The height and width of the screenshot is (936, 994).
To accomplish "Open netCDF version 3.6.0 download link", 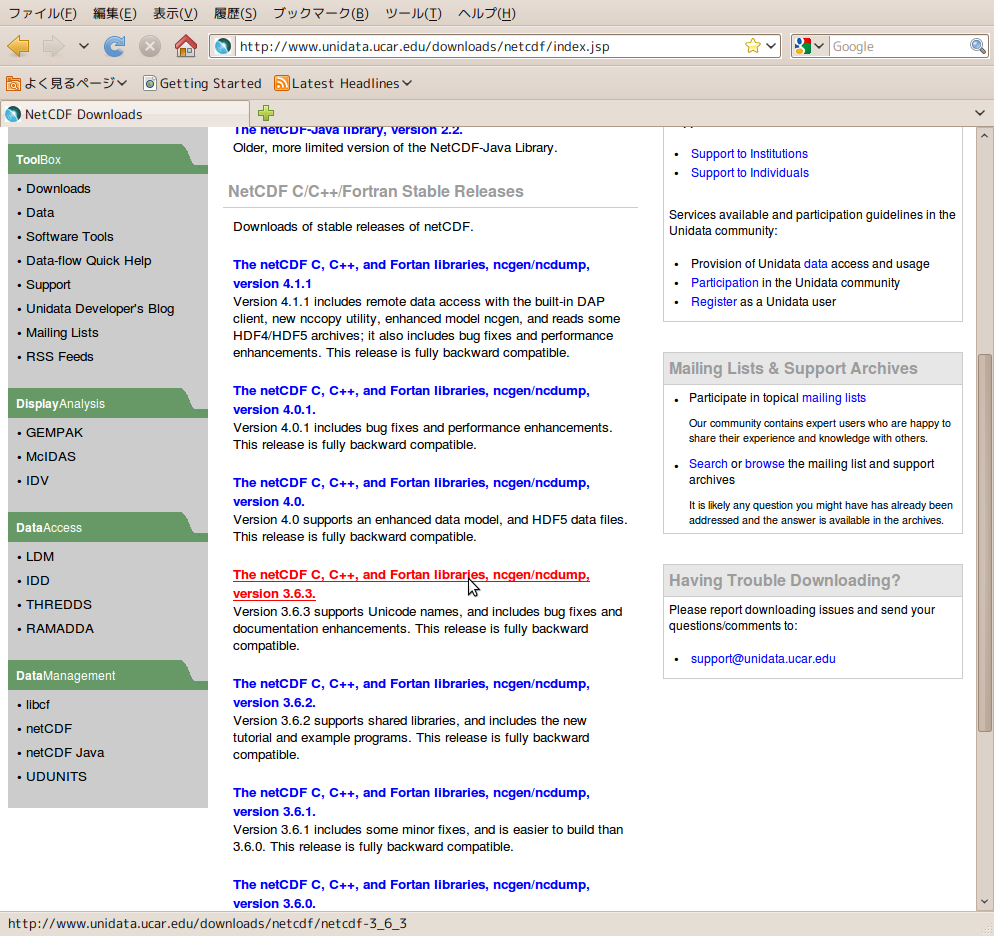I will coord(411,894).
